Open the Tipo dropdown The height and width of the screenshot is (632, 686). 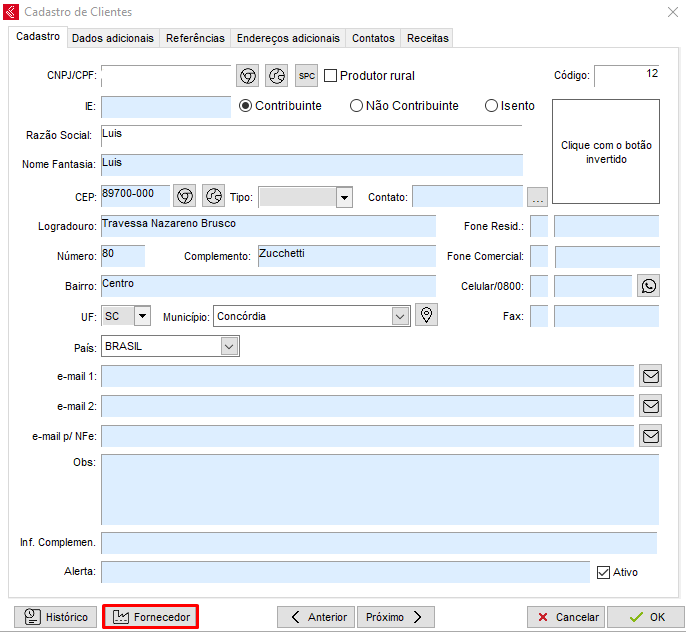[x=344, y=197]
